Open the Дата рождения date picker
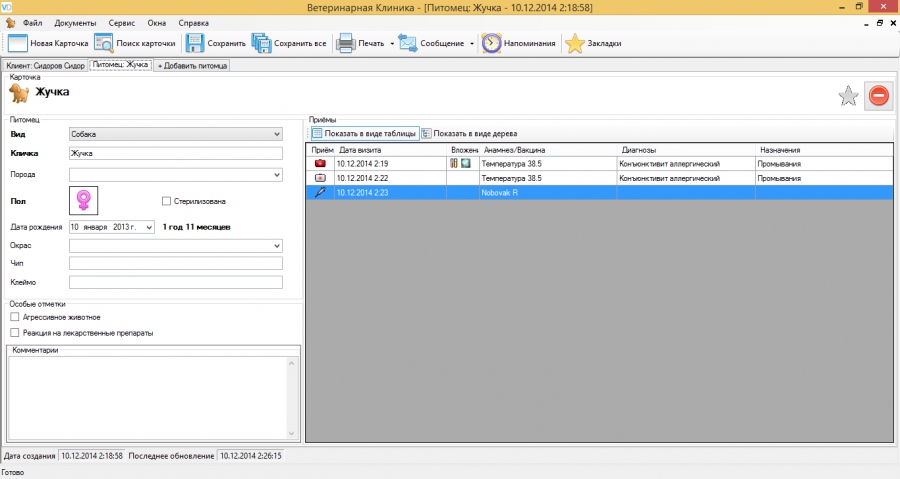The height and width of the screenshot is (479, 900). pos(149,227)
